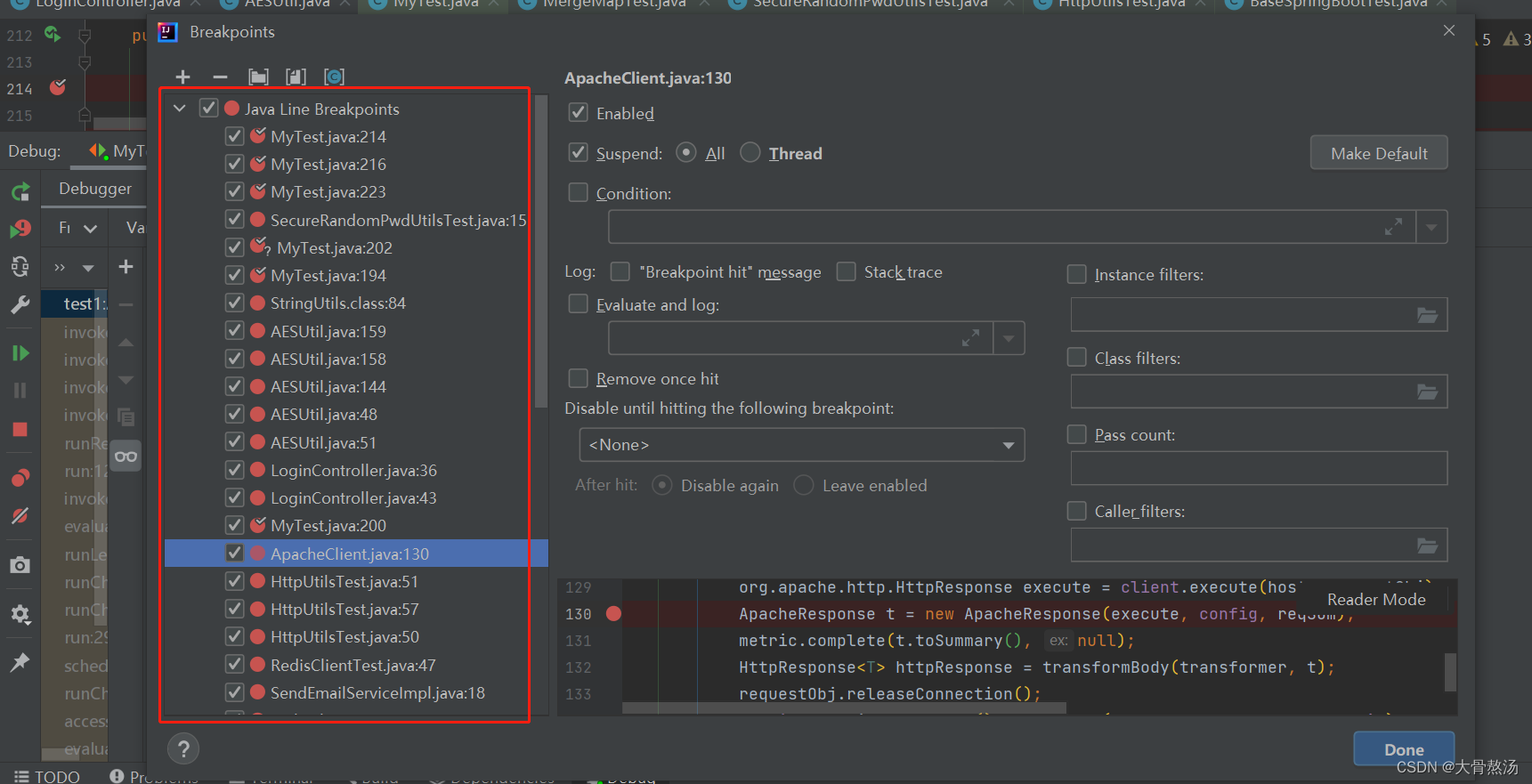Enable the Instance filters checkbox
This screenshot has width=1532, height=784.
(x=1077, y=274)
